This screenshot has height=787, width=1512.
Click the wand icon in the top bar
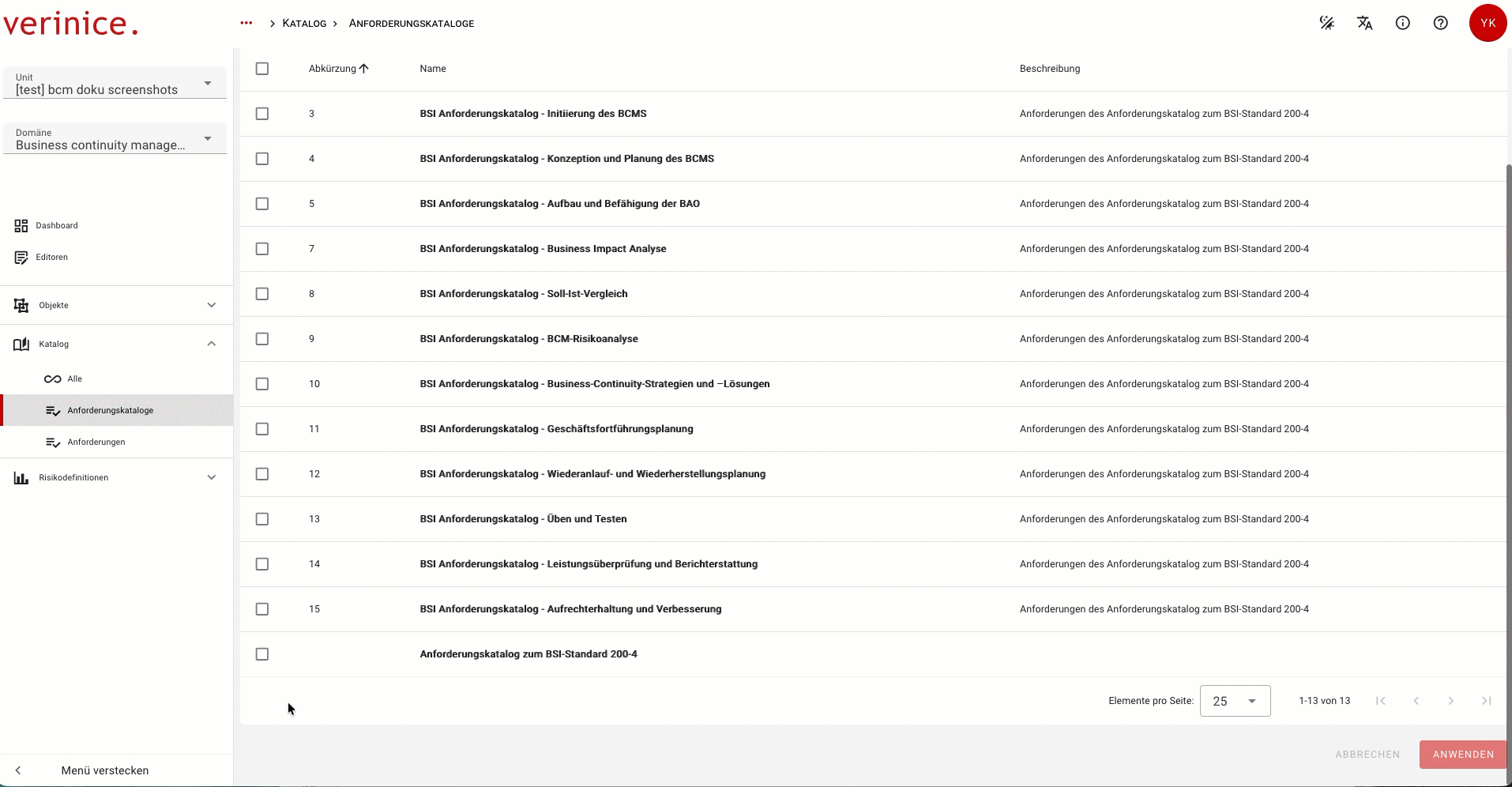pos(1327,24)
